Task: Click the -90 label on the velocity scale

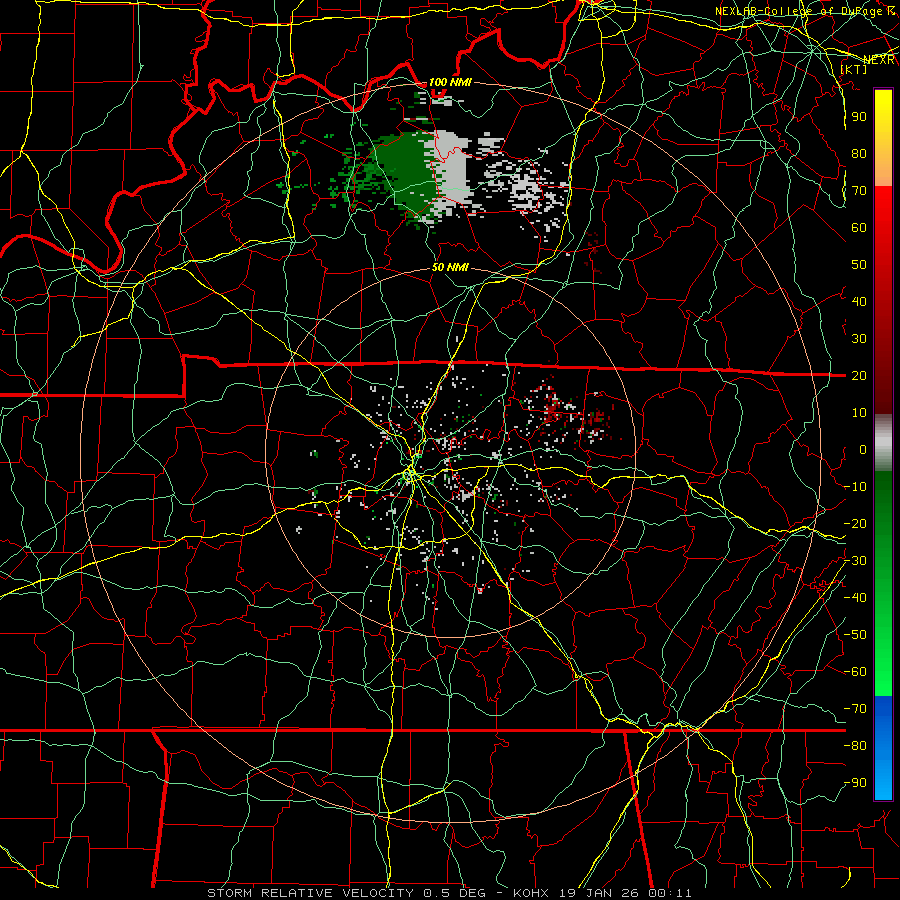Action: point(855,783)
